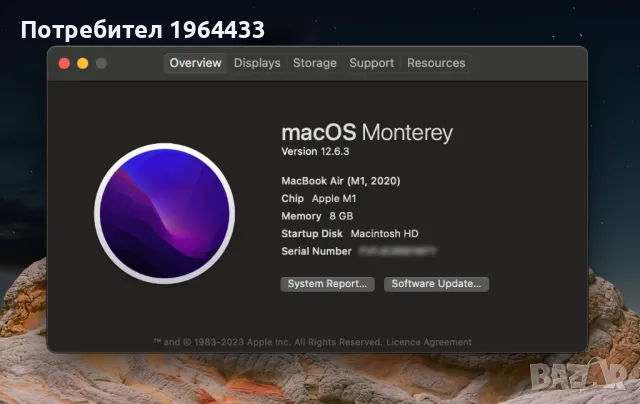Click the macOS Monterey logo image

(164, 213)
